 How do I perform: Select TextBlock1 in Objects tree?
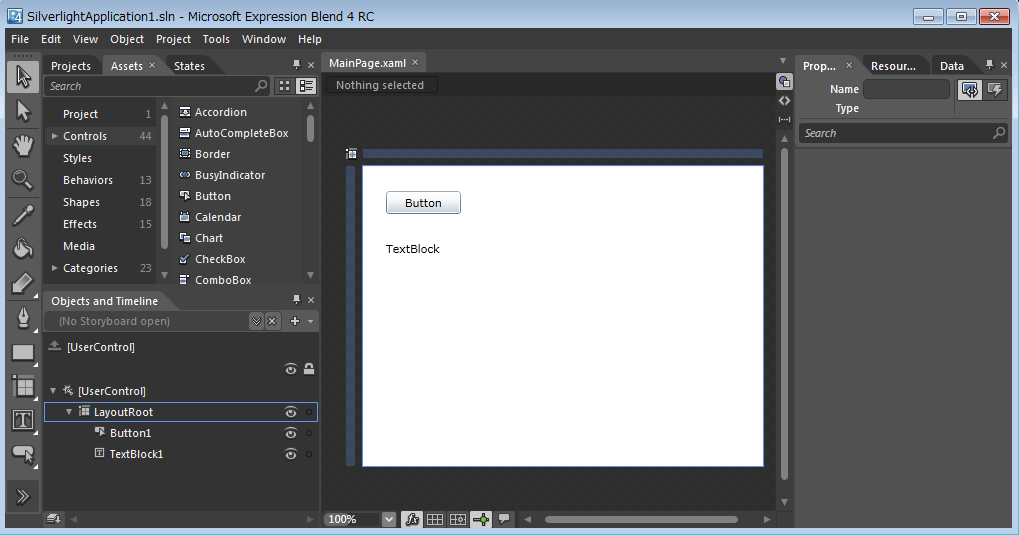click(x=136, y=454)
